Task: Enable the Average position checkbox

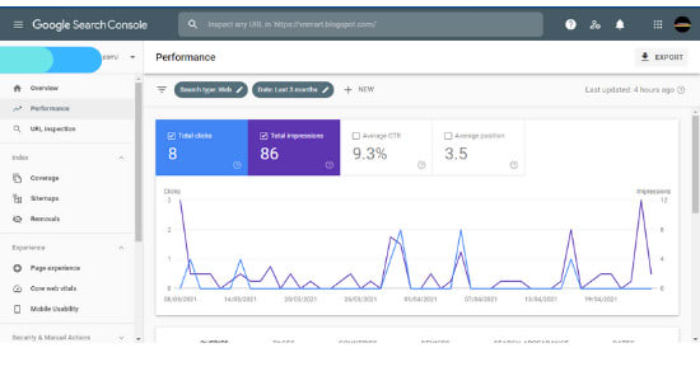Action: tap(448, 136)
